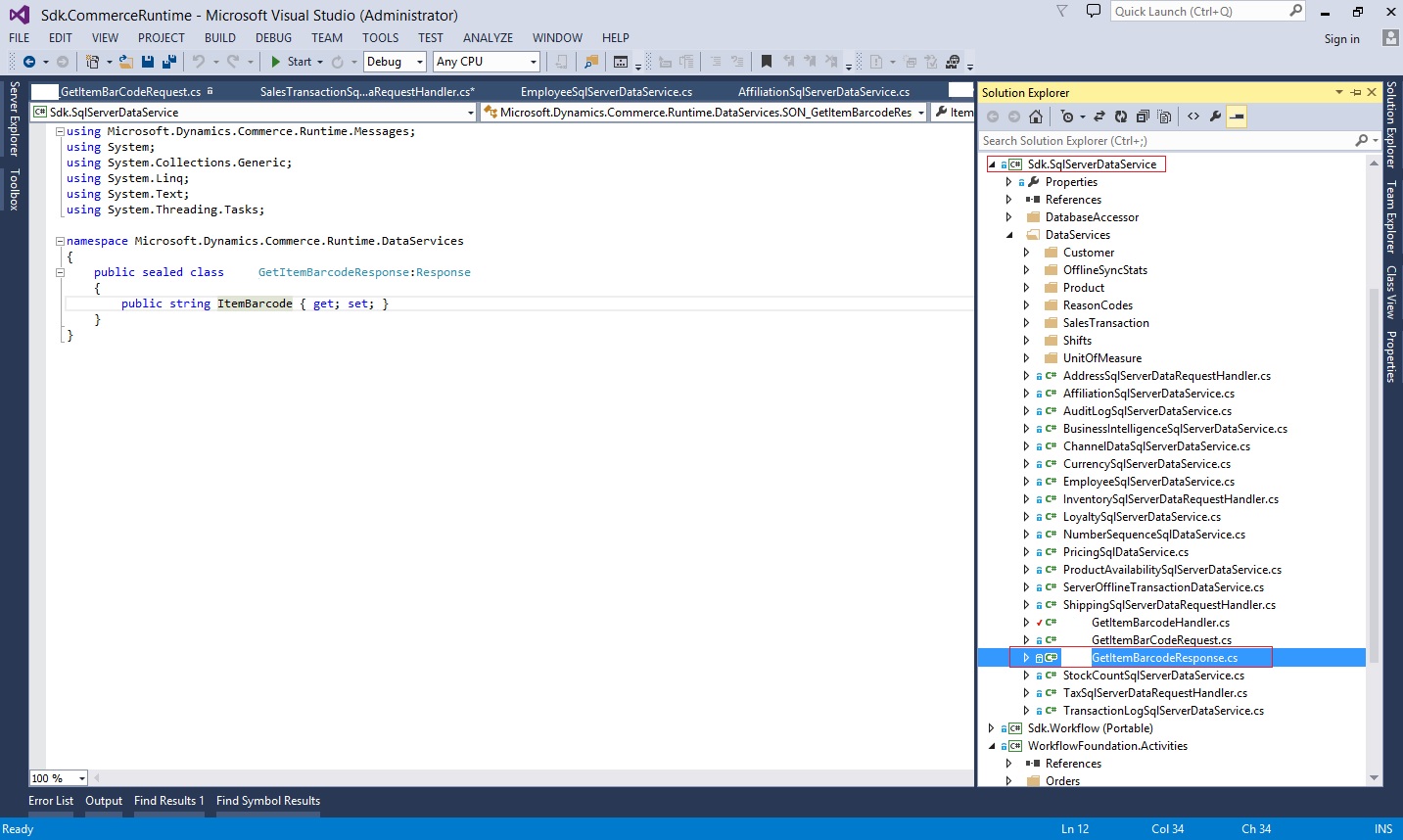
Task: Click the Collapse All icon in Solution Explorer
Action: coord(1143,117)
